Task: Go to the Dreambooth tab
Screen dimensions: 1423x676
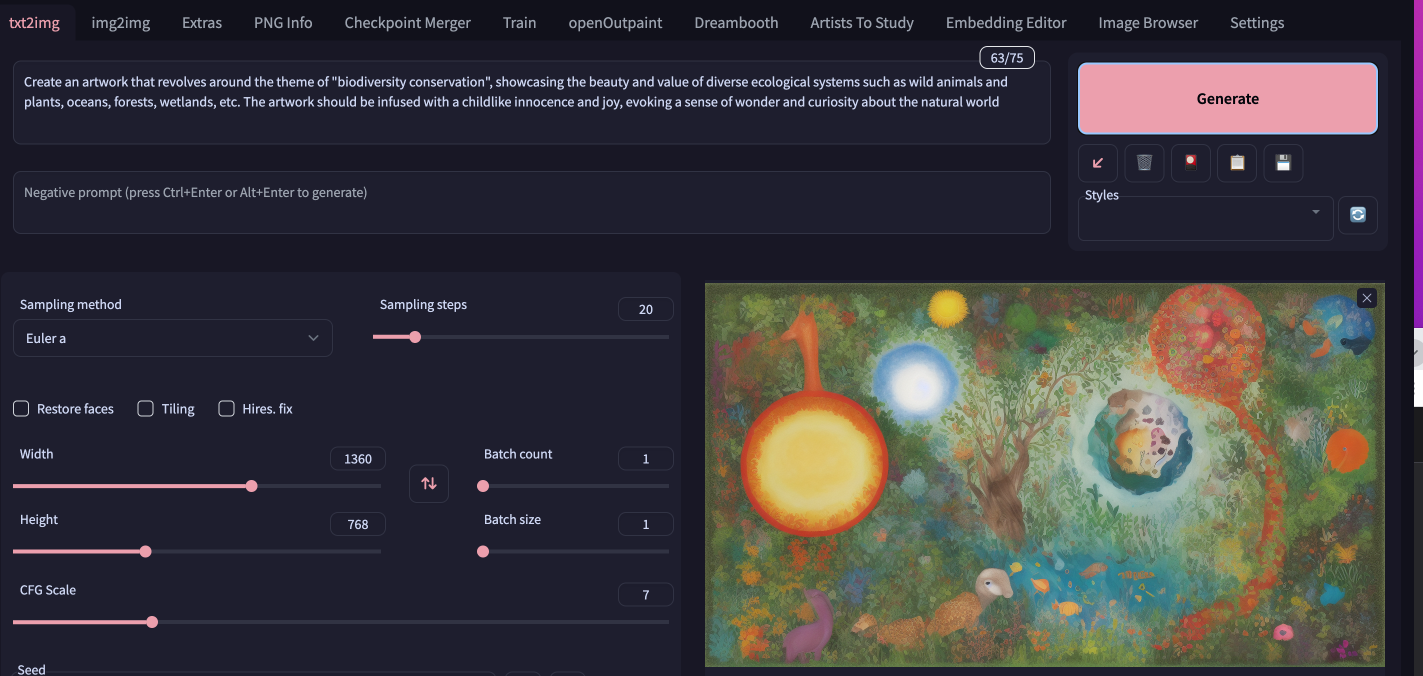Action: (736, 22)
